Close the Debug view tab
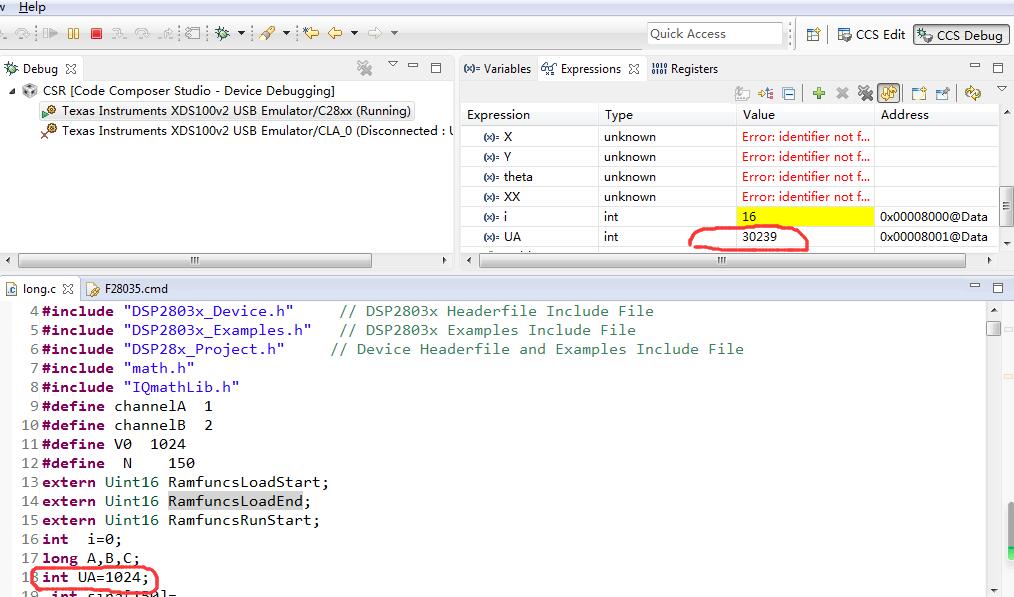1014x597 pixels. 71,69
